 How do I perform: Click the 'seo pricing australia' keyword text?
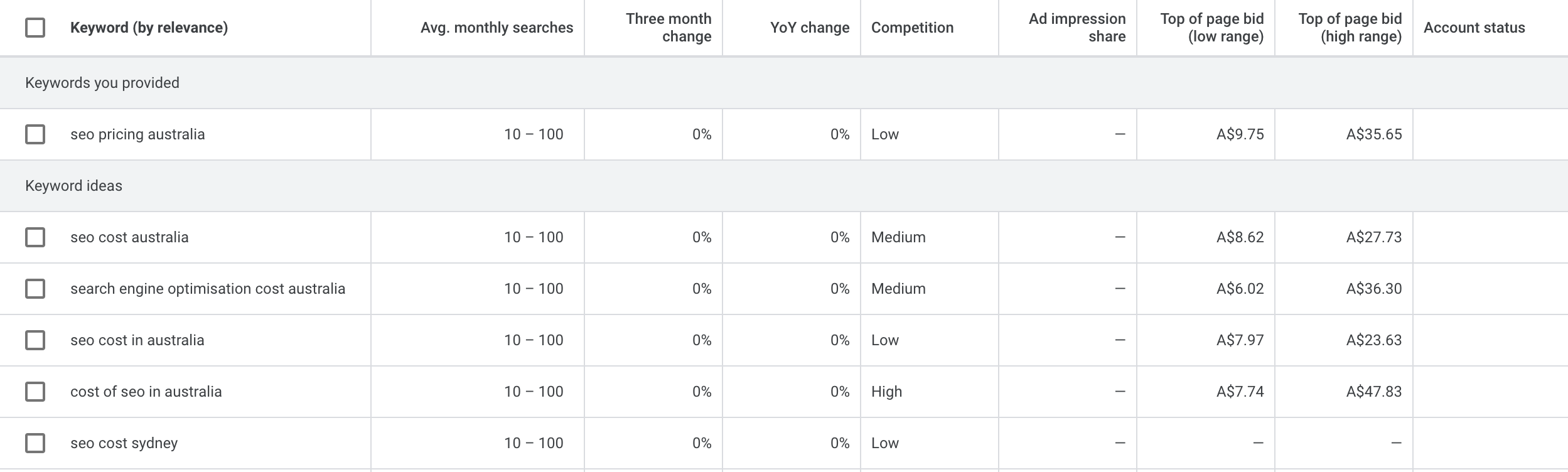pyautogui.click(x=137, y=134)
